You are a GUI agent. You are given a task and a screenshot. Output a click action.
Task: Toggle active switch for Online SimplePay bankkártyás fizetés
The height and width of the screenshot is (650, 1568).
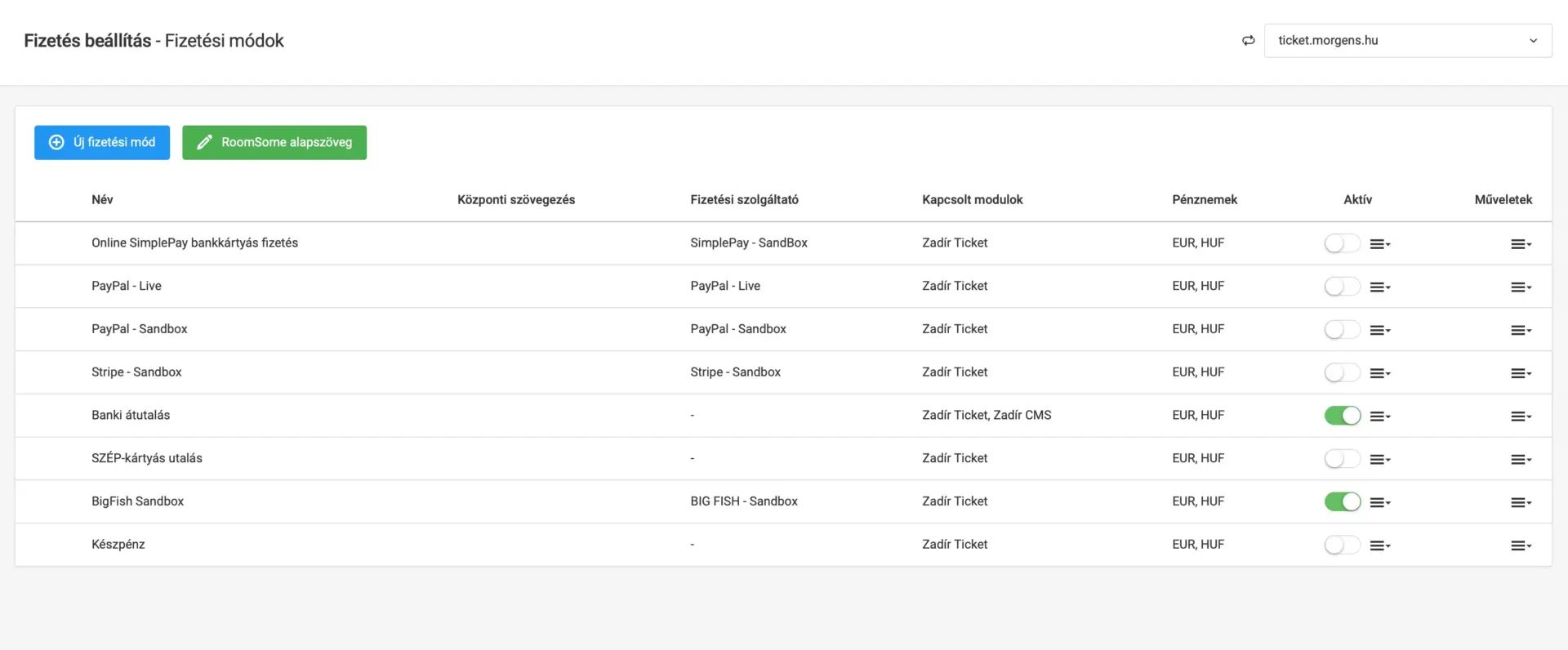tap(1342, 243)
